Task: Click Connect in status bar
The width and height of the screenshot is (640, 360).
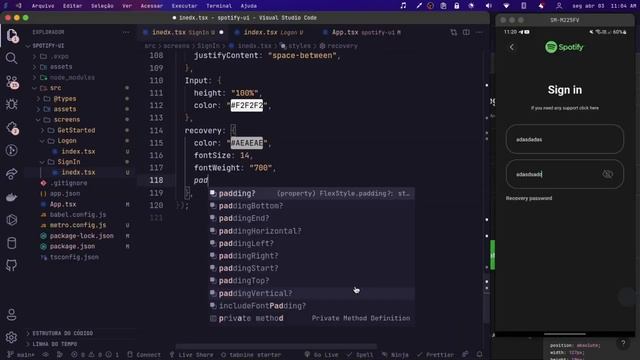Action: [x=144, y=355]
